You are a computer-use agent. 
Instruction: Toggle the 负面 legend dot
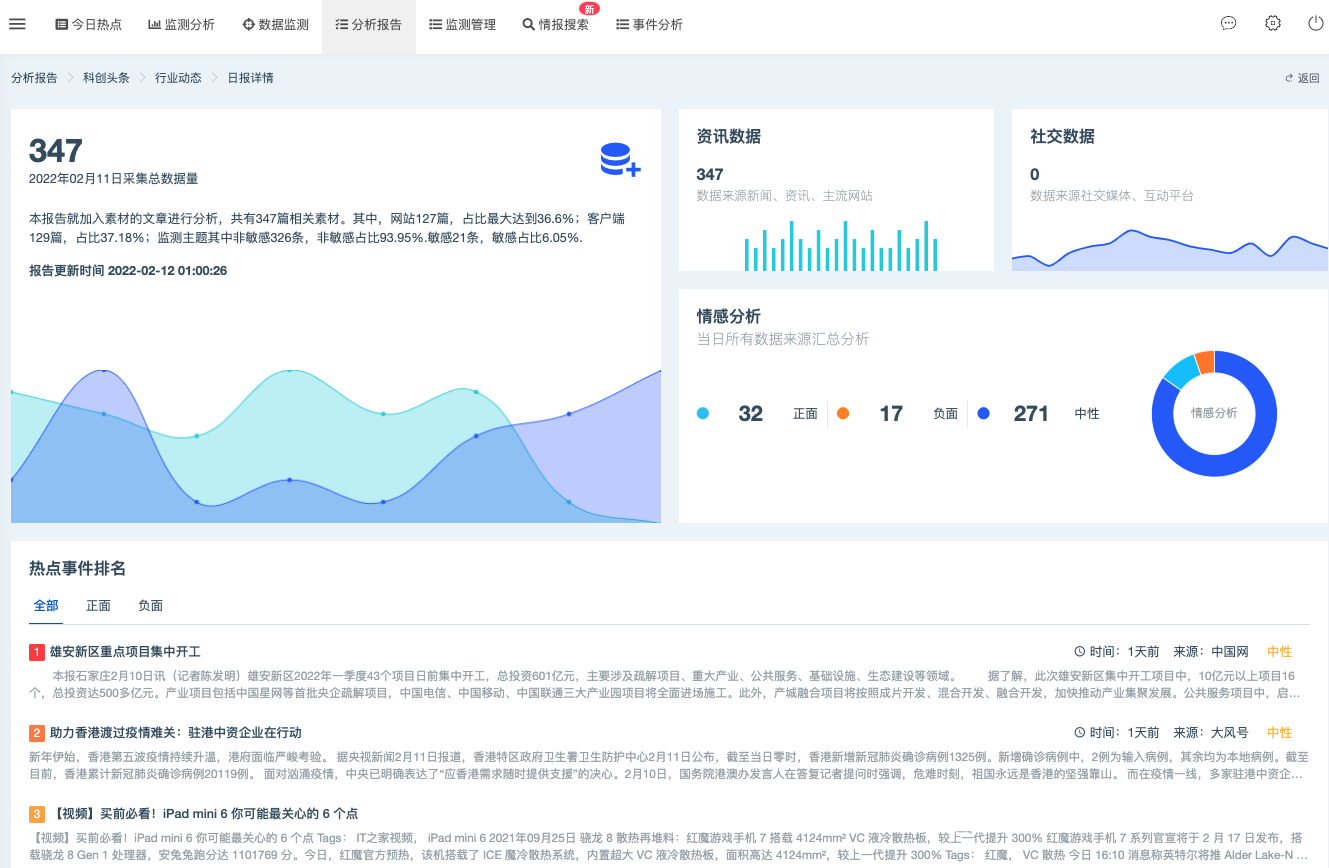point(843,414)
